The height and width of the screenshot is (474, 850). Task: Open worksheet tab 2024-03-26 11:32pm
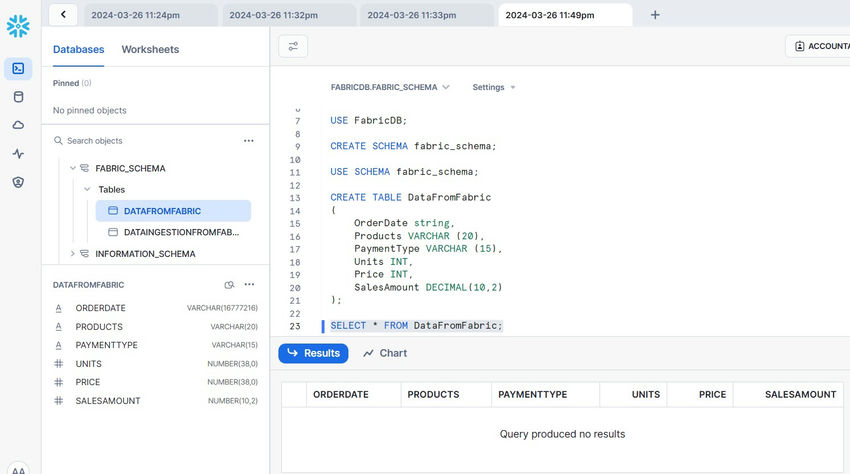tap(289, 15)
